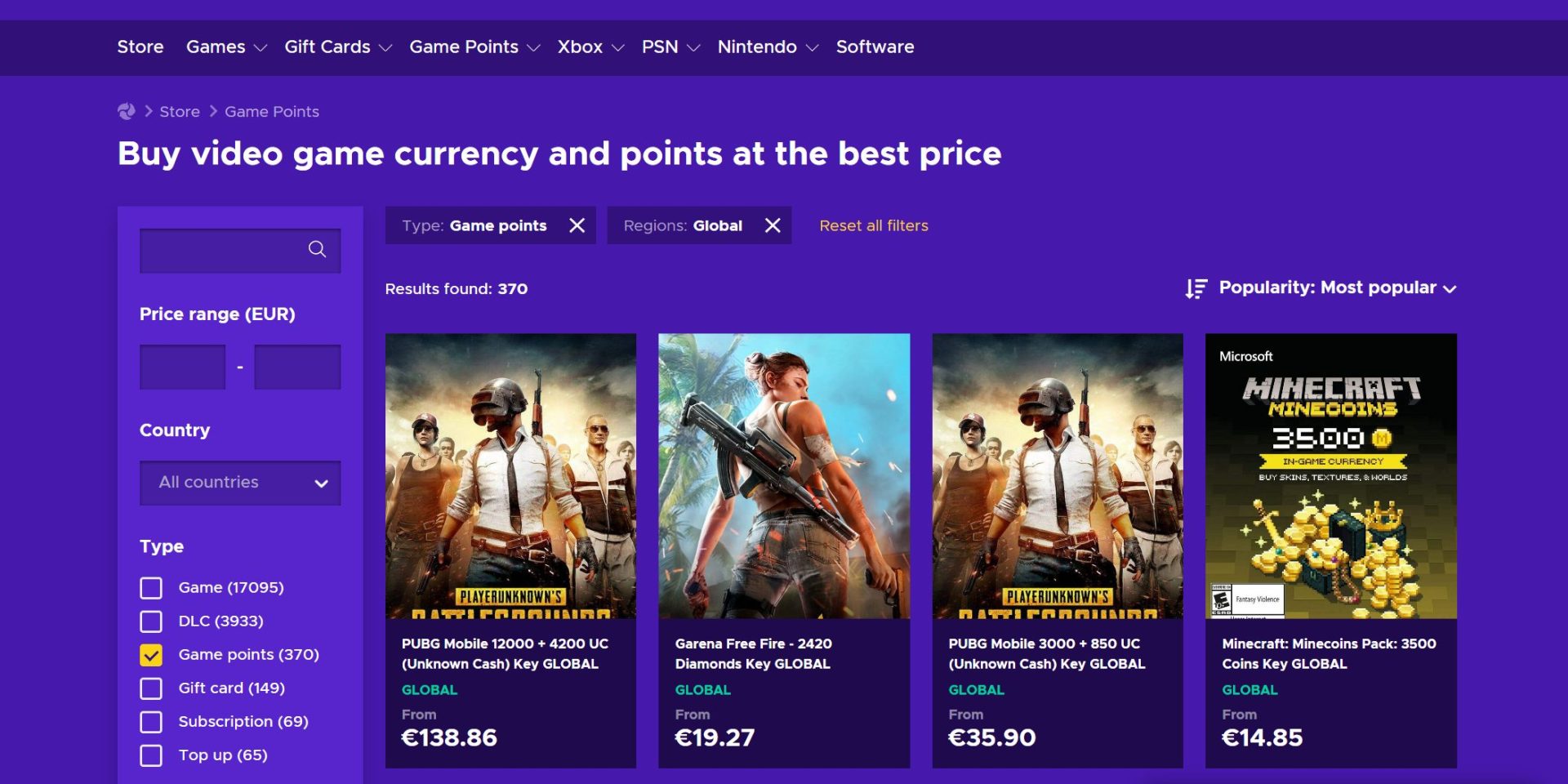Open the Software menu item

click(x=875, y=47)
